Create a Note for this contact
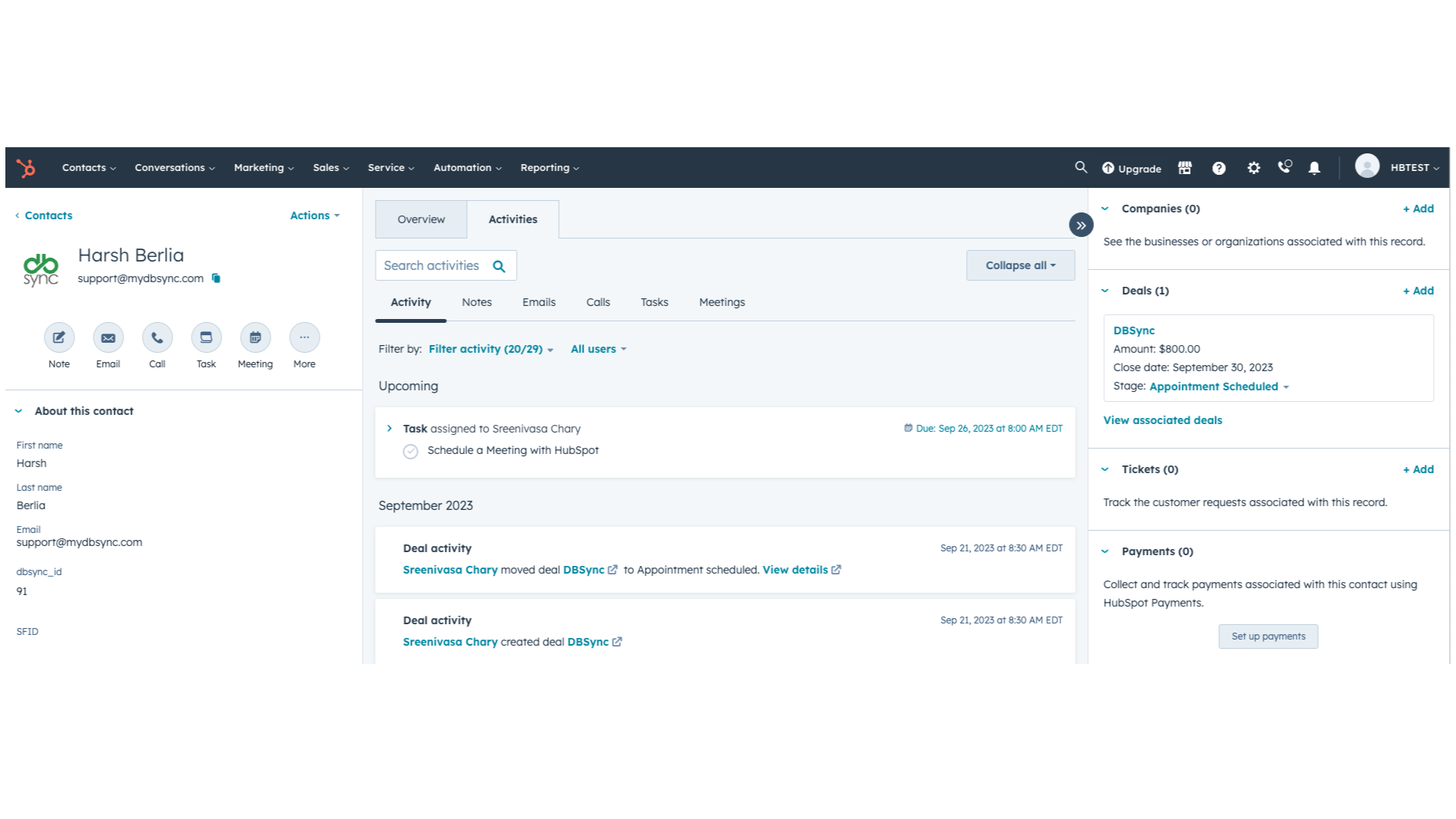Screen dimensions: 1456x819 pyautogui.click(x=59, y=337)
